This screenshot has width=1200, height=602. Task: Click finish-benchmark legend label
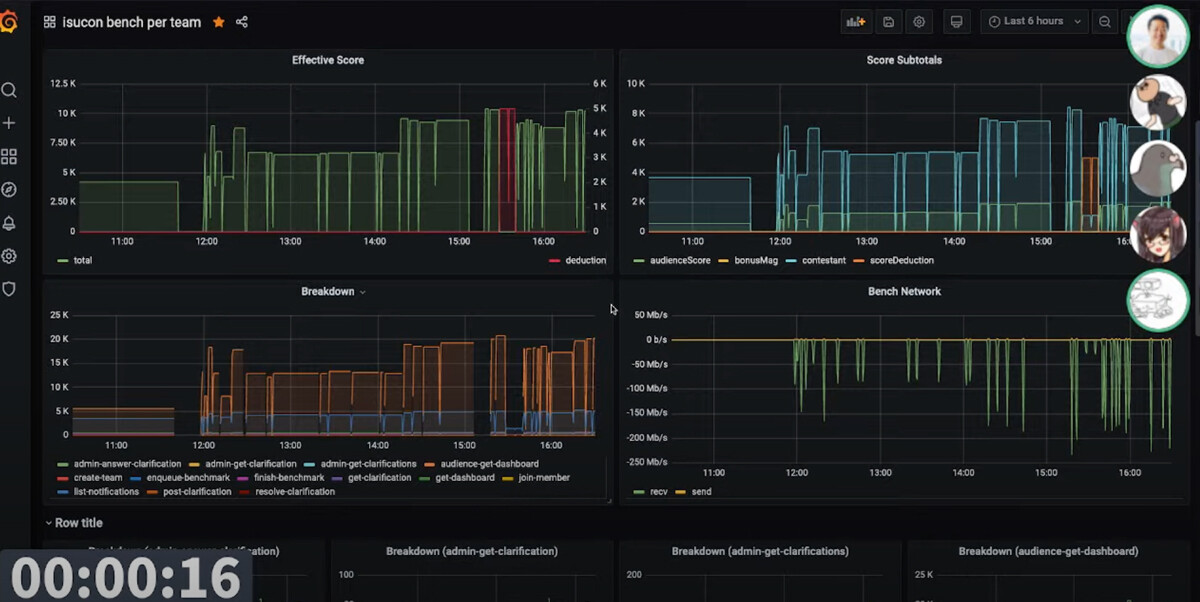coord(288,478)
